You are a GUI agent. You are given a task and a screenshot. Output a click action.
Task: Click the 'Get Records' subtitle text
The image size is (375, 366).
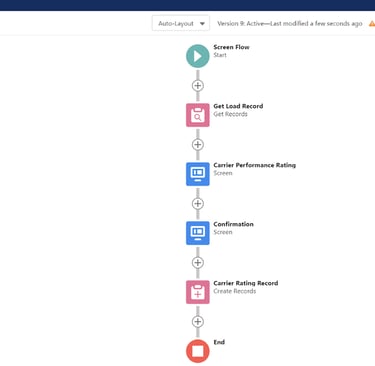pos(230,114)
